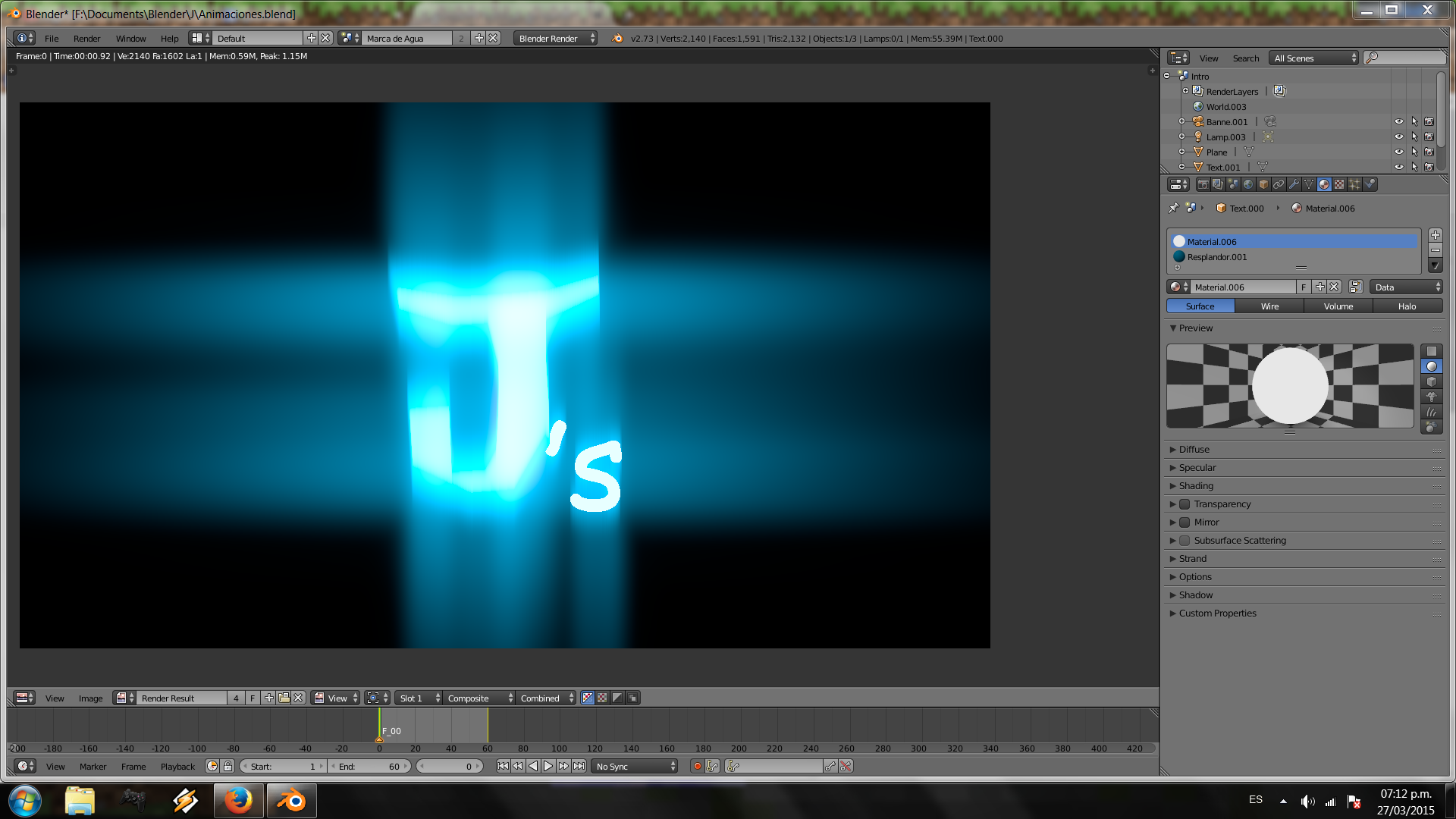1456x819 pixels.
Task: Open Firefox from the taskbar
Action: coord(238,801)
